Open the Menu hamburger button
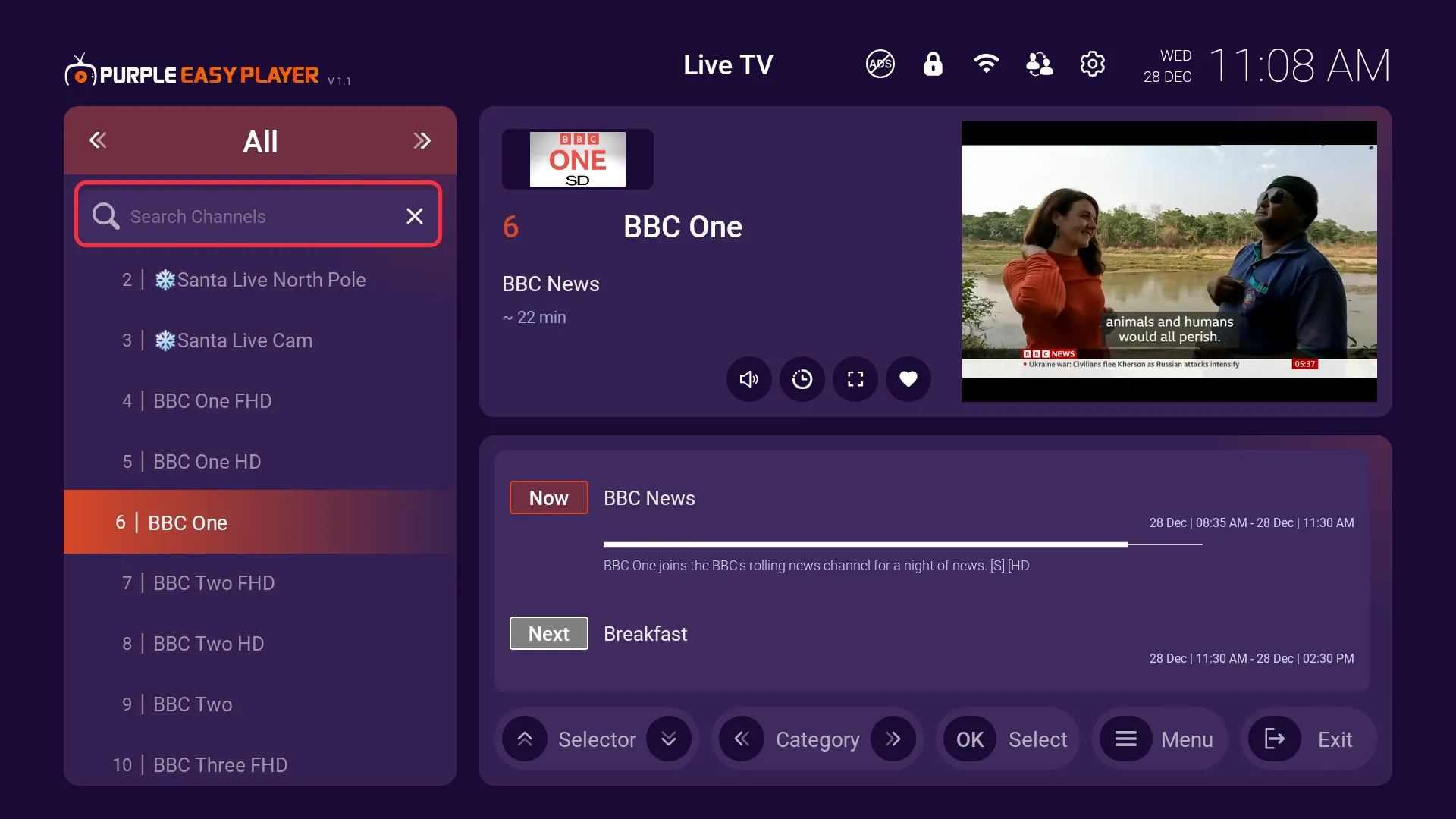Image resolution: width=1456 pixels, height=819 pixels. click(1126, 739)
